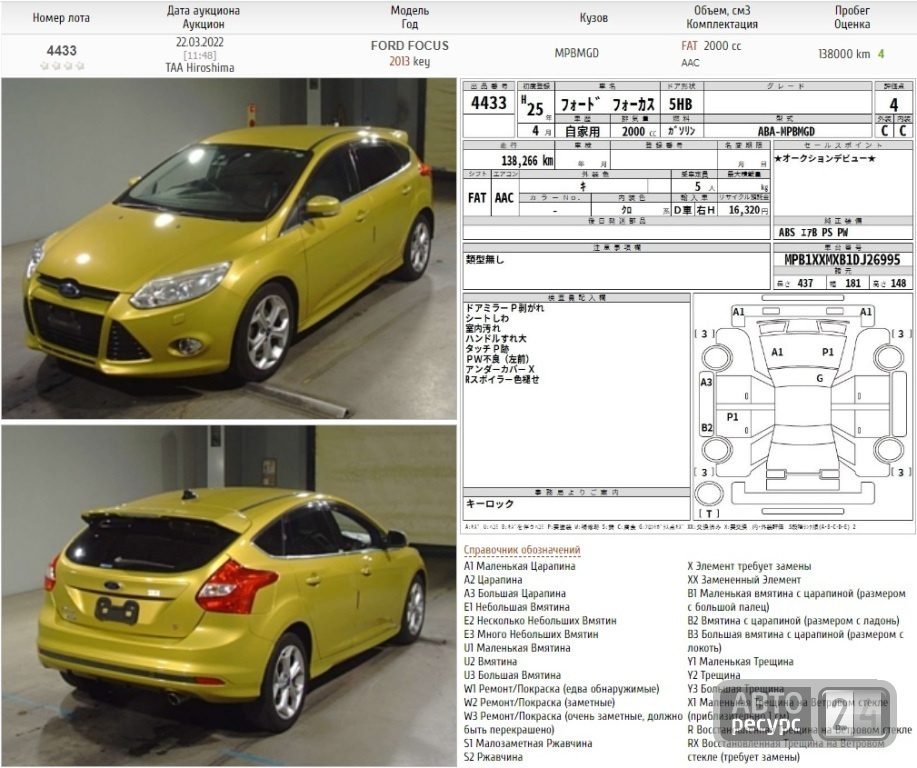This screenshot has width=917, height=768.
Task: Click legend entry 'S2 Ржавчина'
Action: (x=493, y=757)
